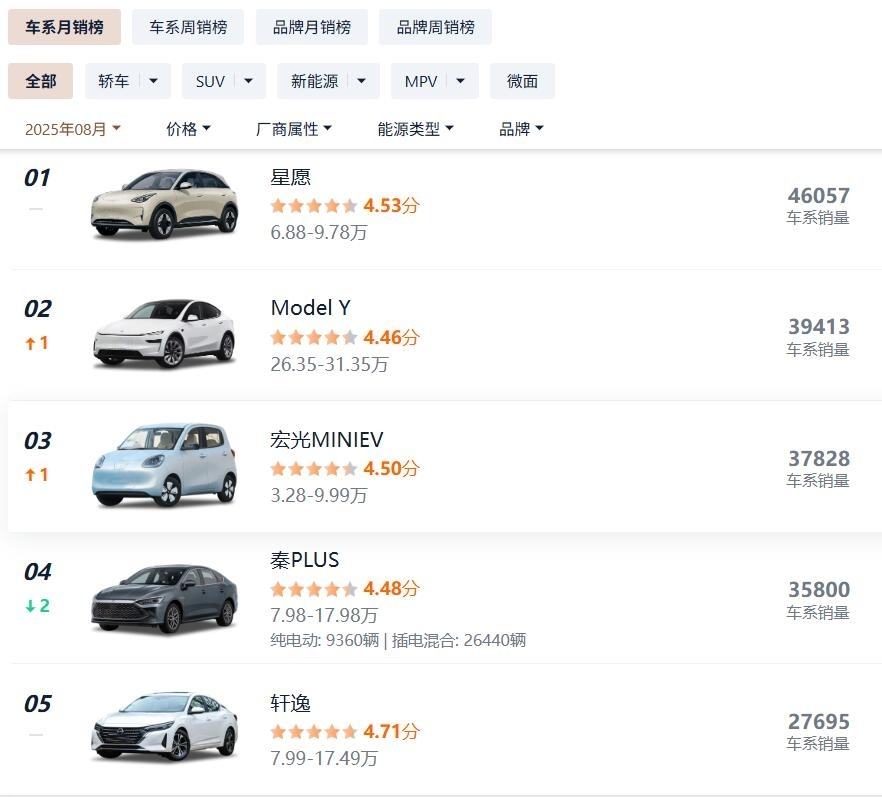Screen dimensions: 882x797
Task: Open the 能源类型 filter dropdown
Action: 415,129
